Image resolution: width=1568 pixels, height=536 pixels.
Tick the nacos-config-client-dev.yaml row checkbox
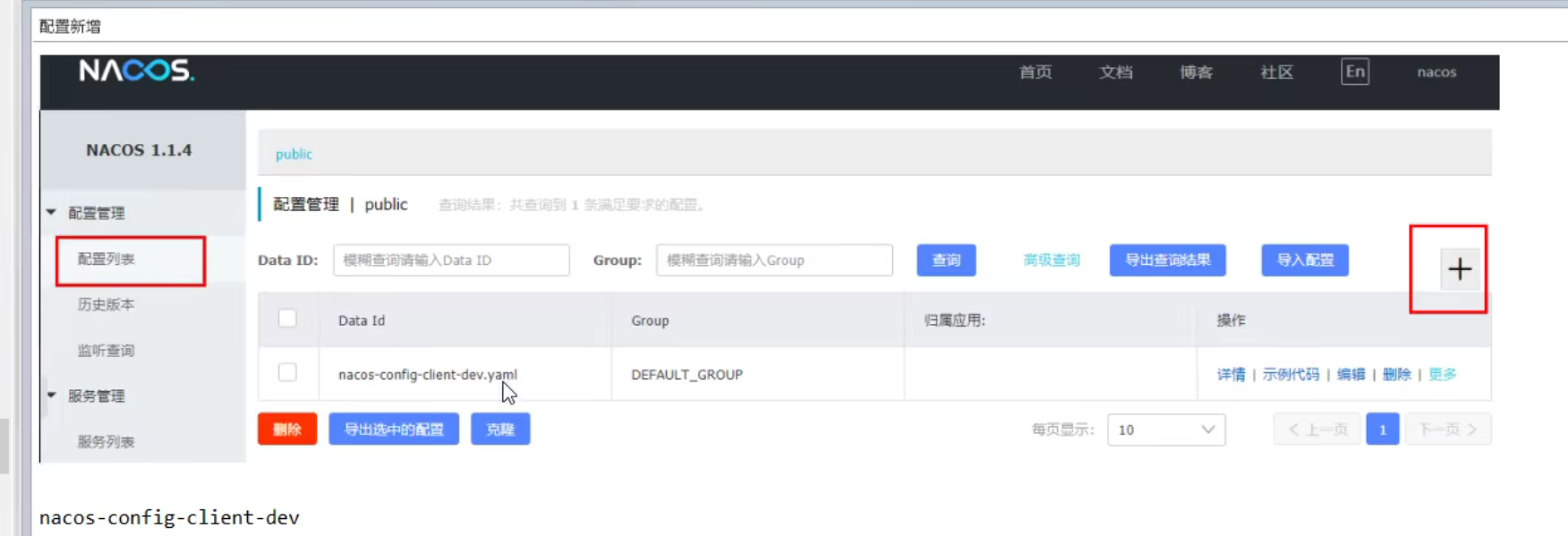click(x=287, y=372)
